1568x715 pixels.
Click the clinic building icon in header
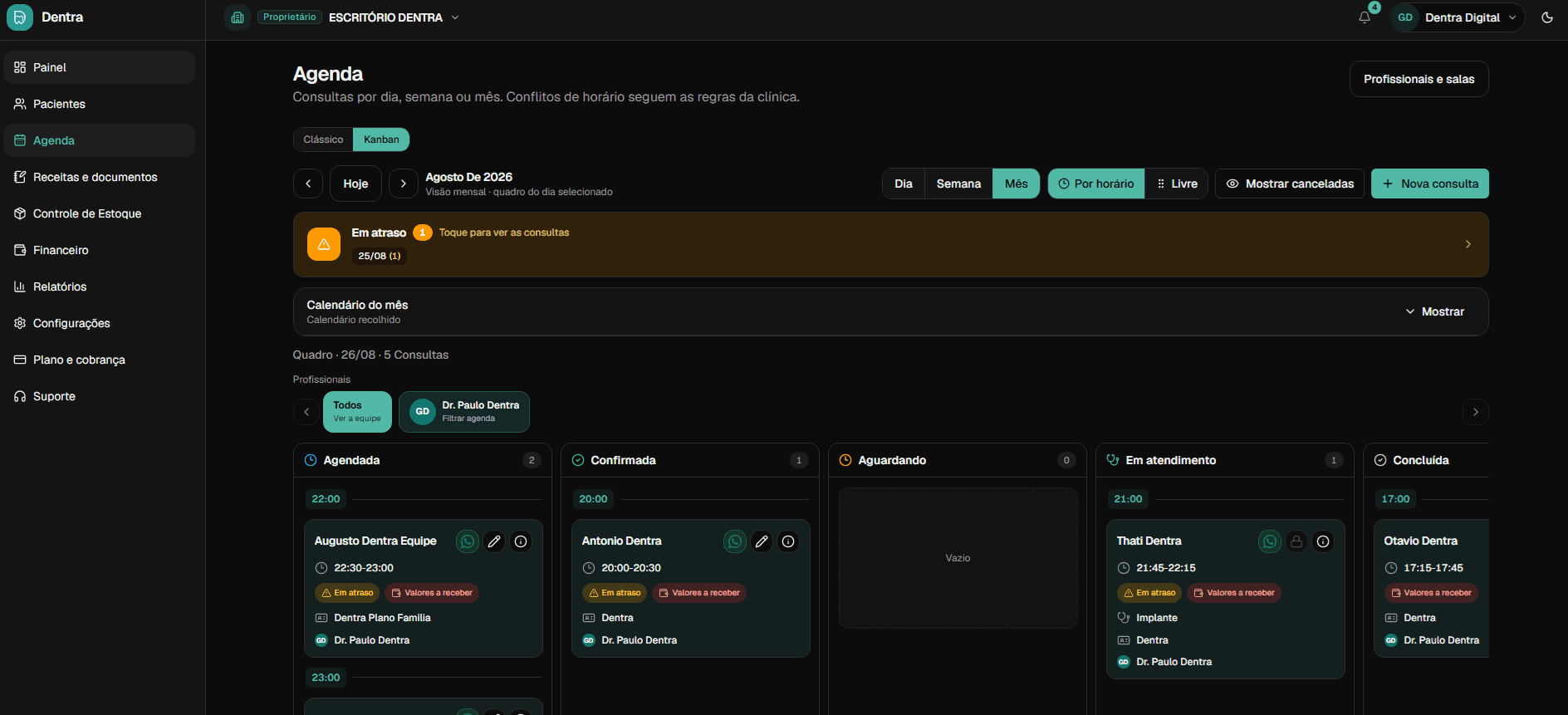[x=238, y=17]
